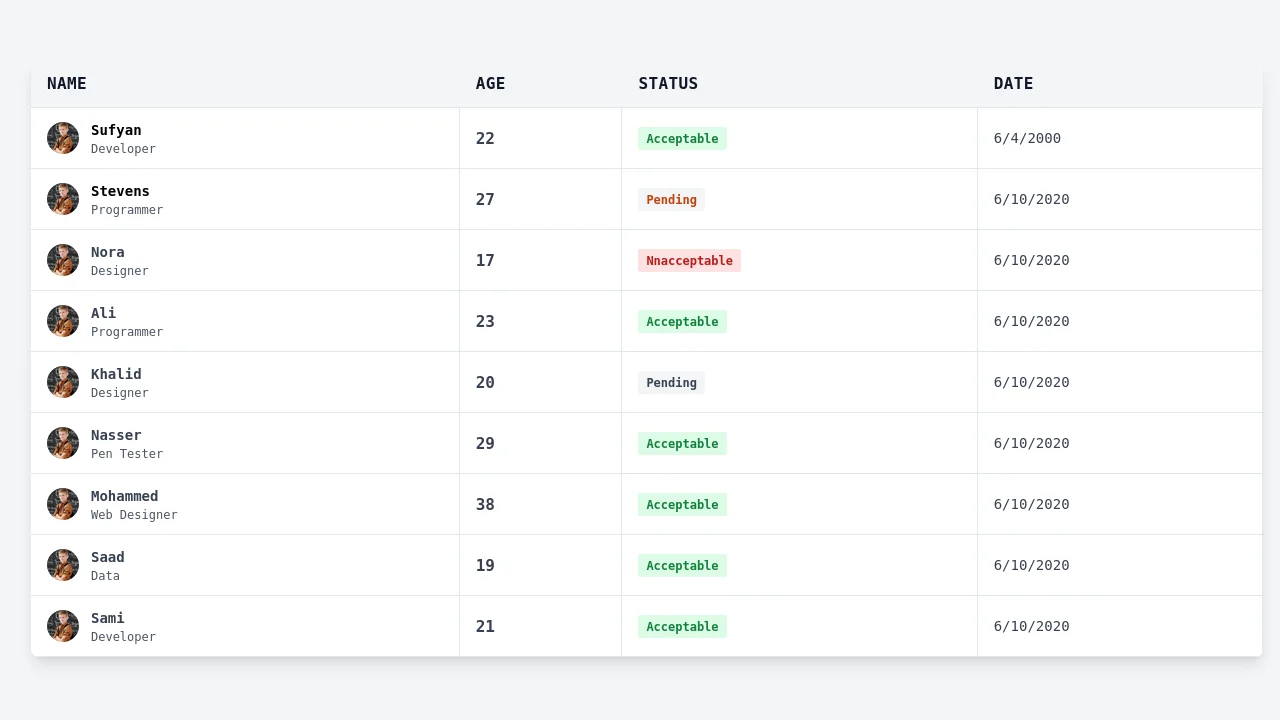Click Sami's profile photo

click(x=63, y=626)
